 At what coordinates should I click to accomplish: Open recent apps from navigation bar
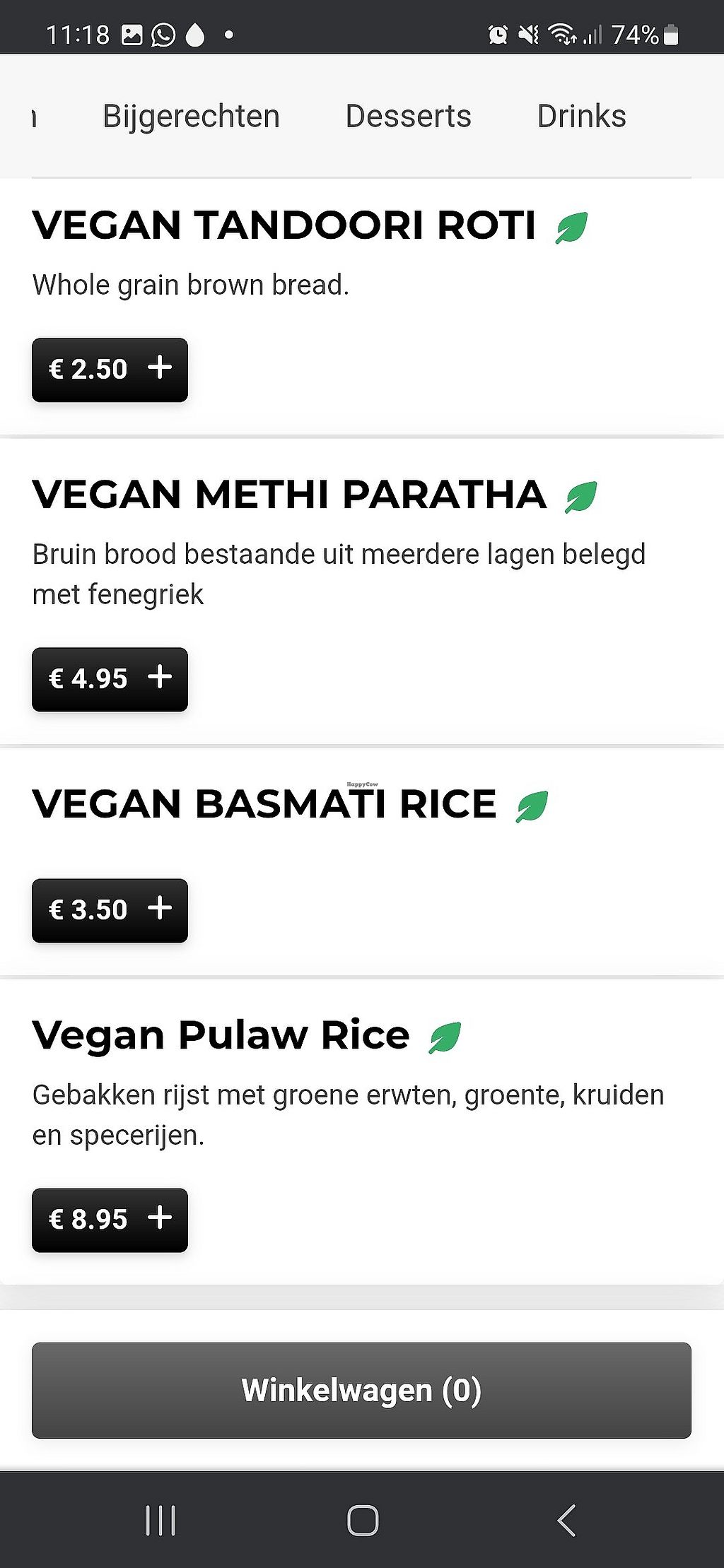click(x=160, y=1520)
